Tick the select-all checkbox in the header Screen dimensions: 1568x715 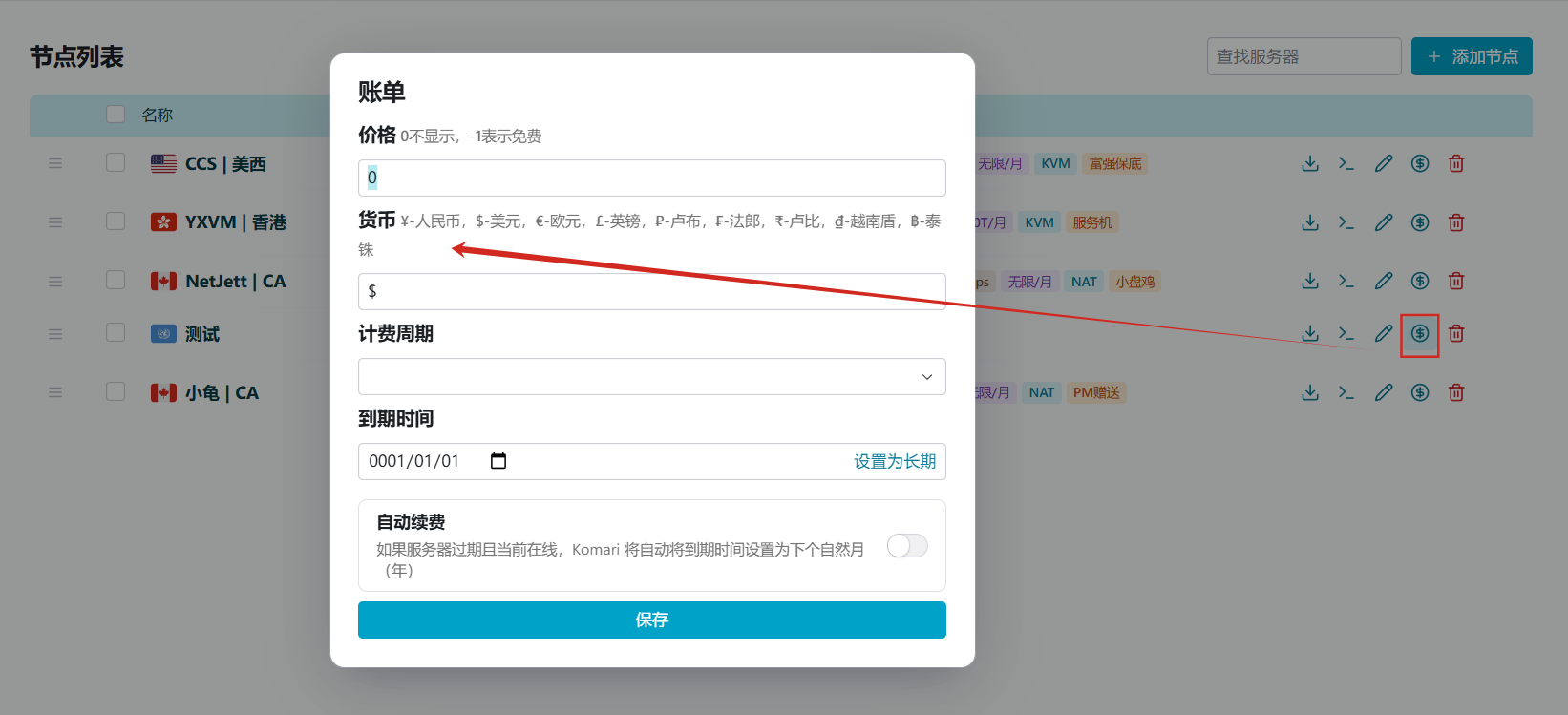[x=116, y=115]
